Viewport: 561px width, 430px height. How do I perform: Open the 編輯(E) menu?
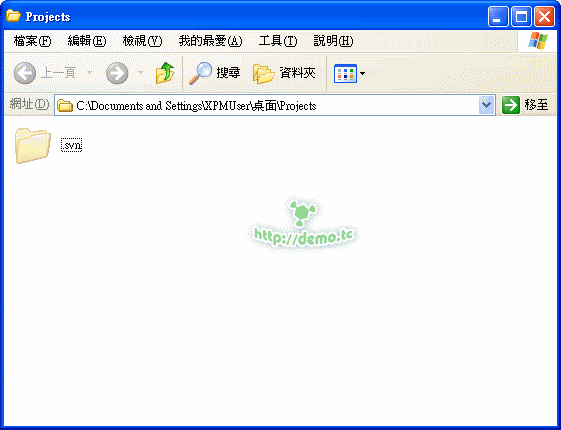(87, 41)
